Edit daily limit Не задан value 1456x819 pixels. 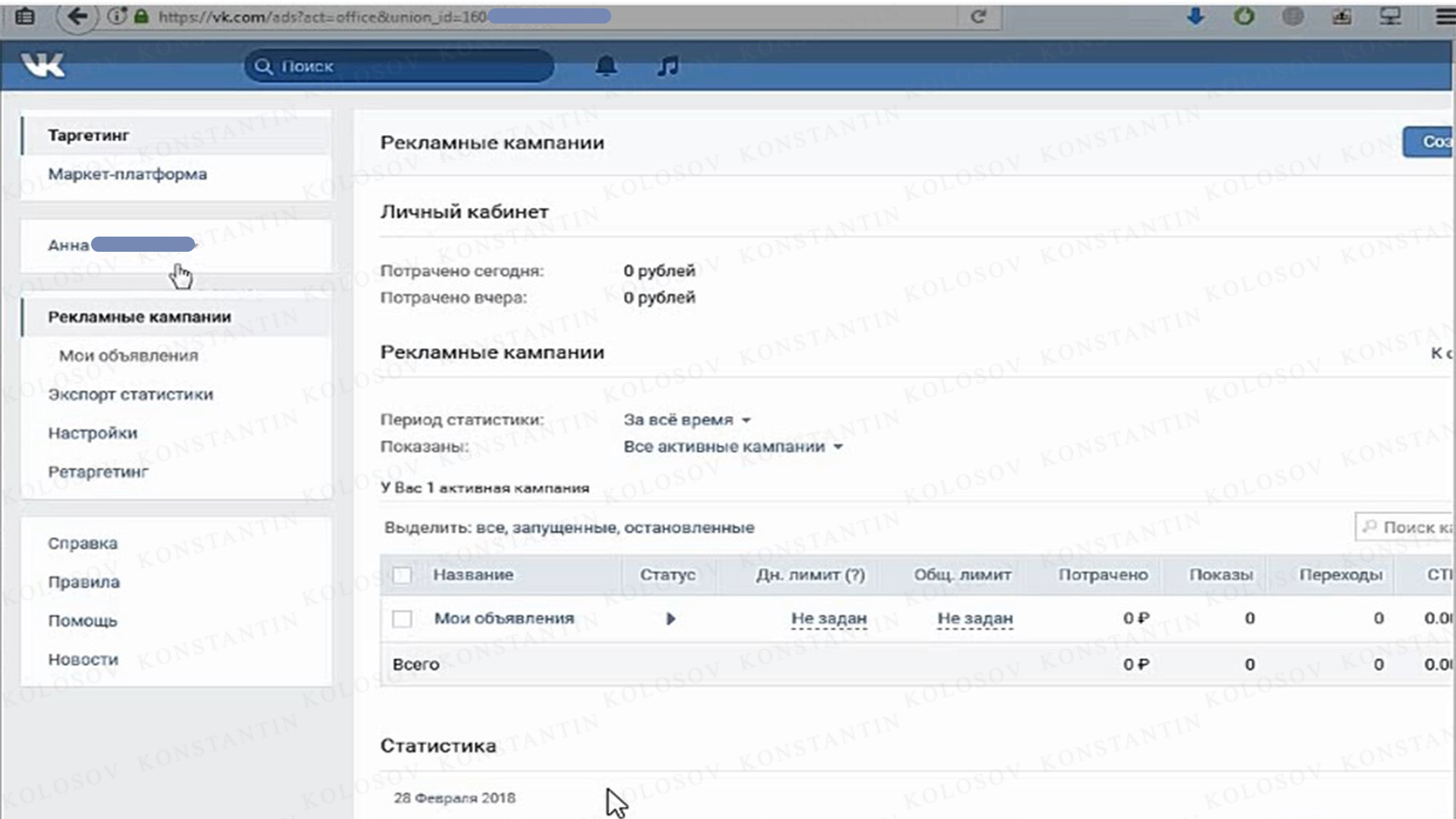coord(829,619)
